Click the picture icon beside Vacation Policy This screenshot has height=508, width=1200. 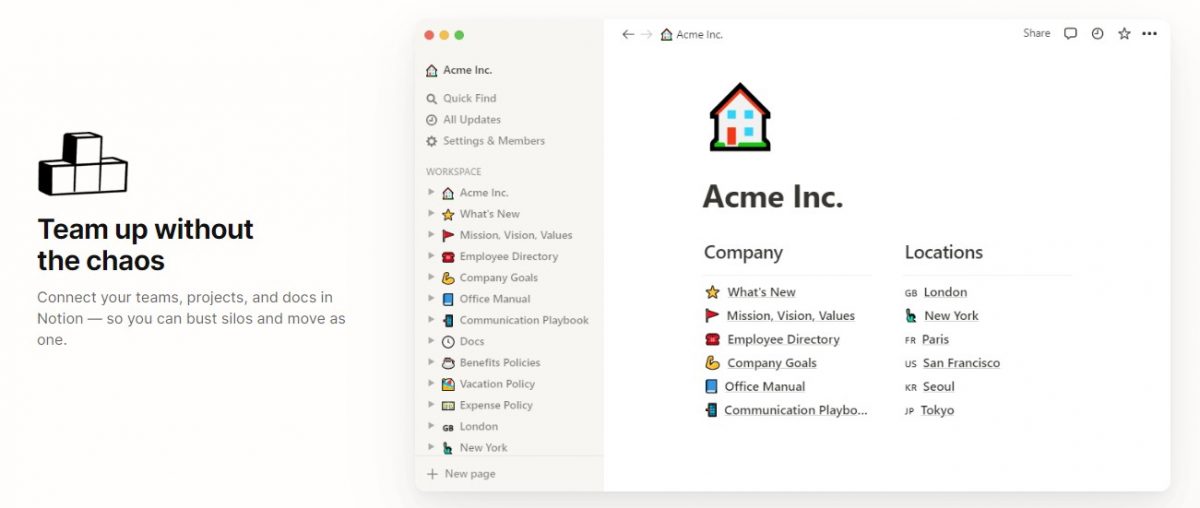point(448,384)
